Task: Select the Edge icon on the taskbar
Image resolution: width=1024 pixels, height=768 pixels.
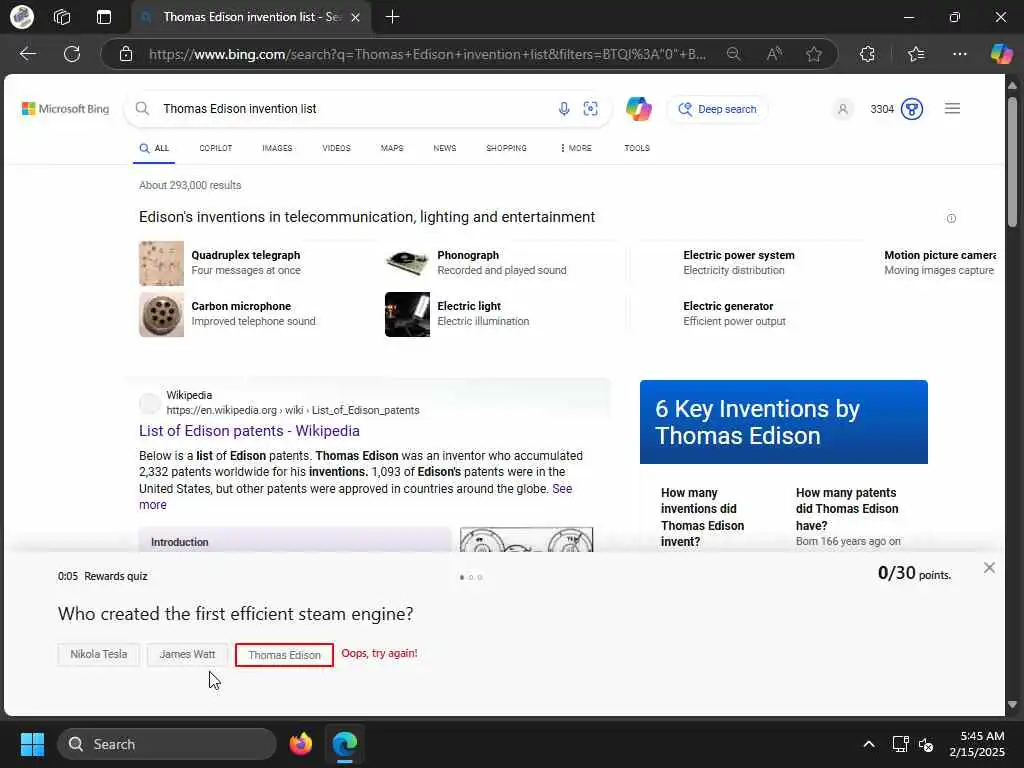Action: coord(345,744)
